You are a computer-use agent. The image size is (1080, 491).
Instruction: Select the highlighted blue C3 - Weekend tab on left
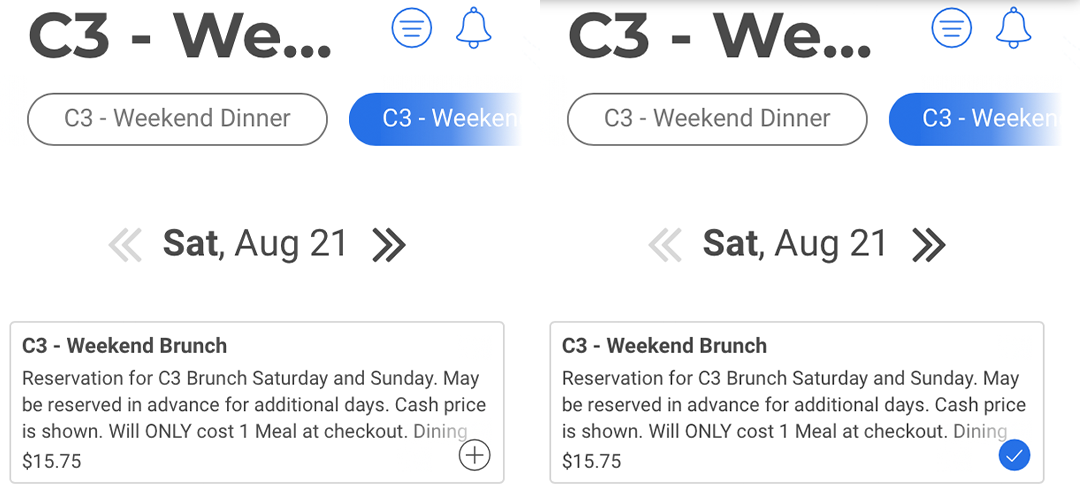435,119
